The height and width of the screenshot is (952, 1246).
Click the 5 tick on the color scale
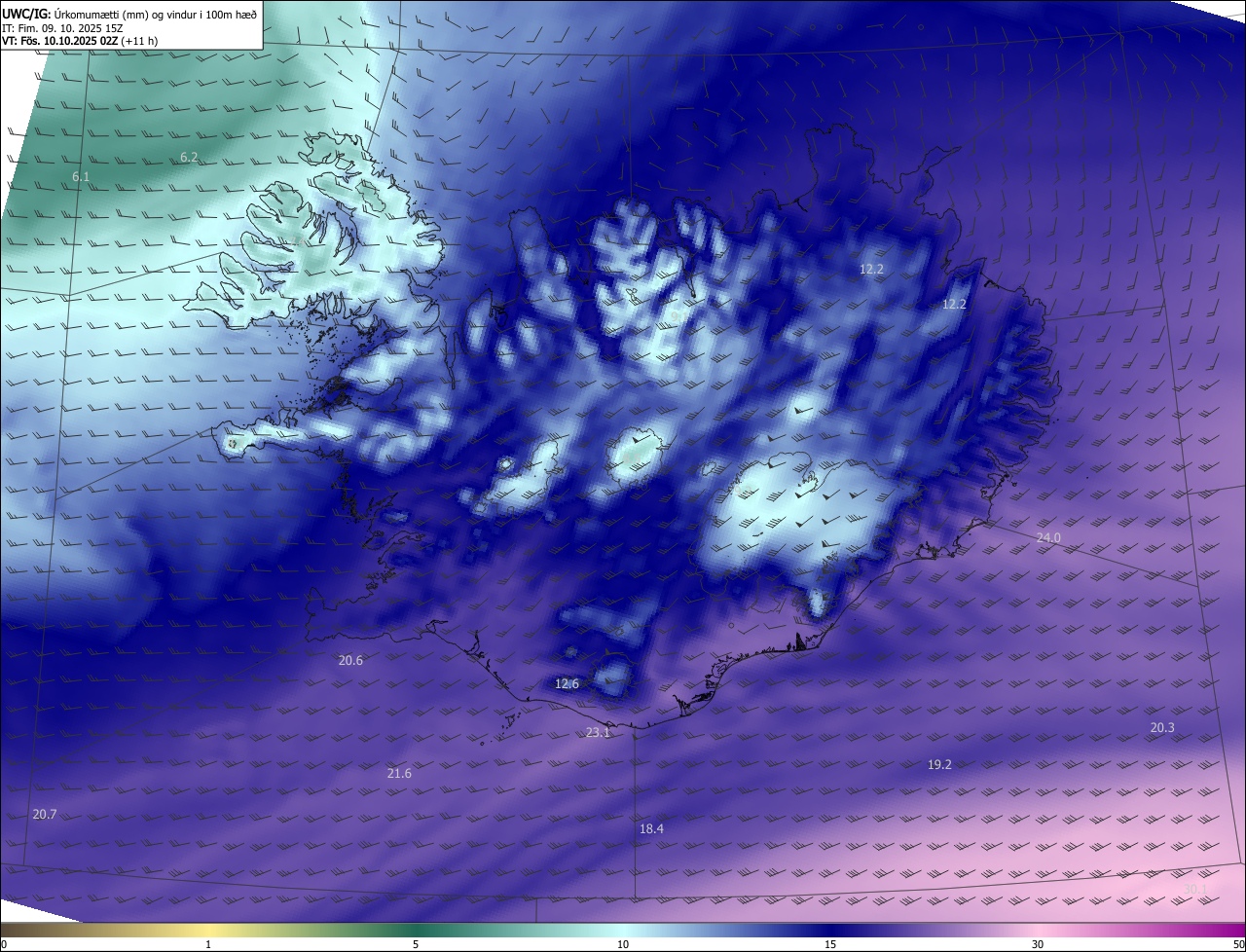pos(416,944)
